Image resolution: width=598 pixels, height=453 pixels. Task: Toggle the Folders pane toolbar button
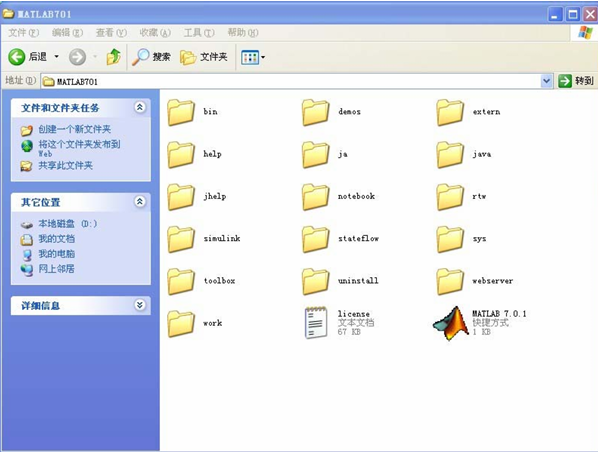point(204,57)
